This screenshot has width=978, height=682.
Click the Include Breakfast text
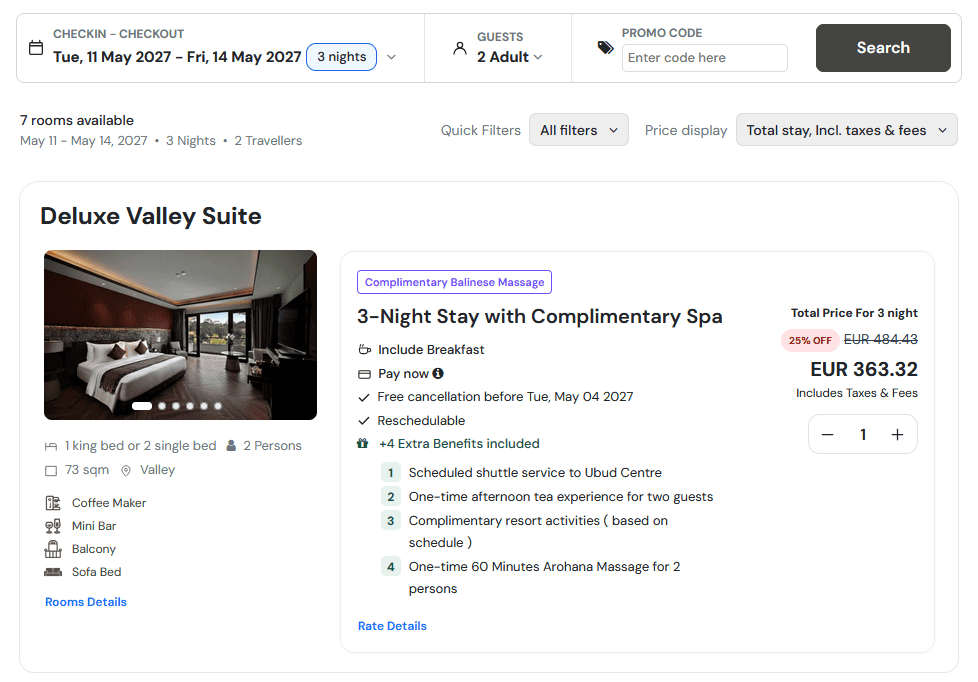431,349
